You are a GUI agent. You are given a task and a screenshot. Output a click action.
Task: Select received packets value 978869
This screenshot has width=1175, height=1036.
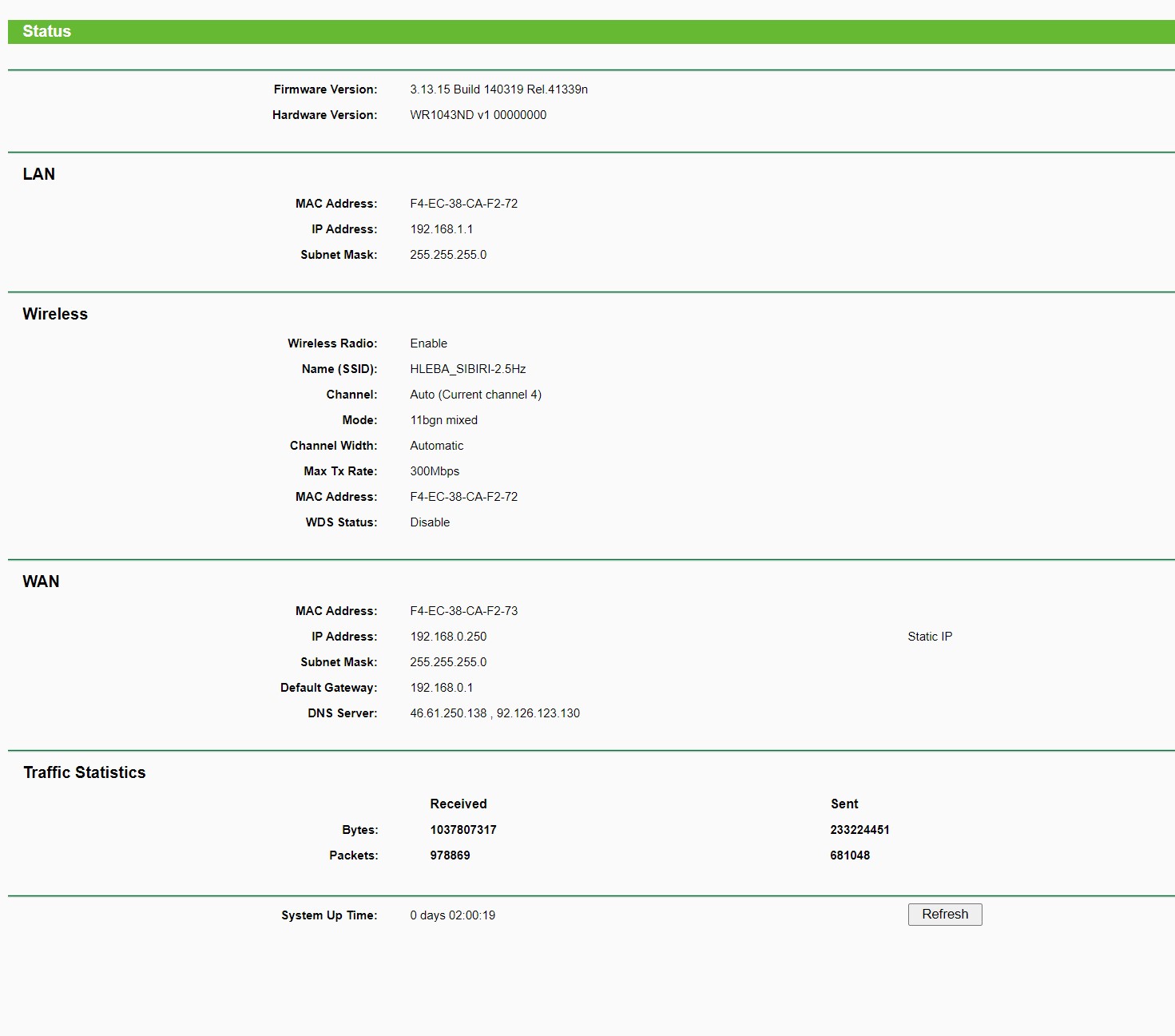point(451,855)
